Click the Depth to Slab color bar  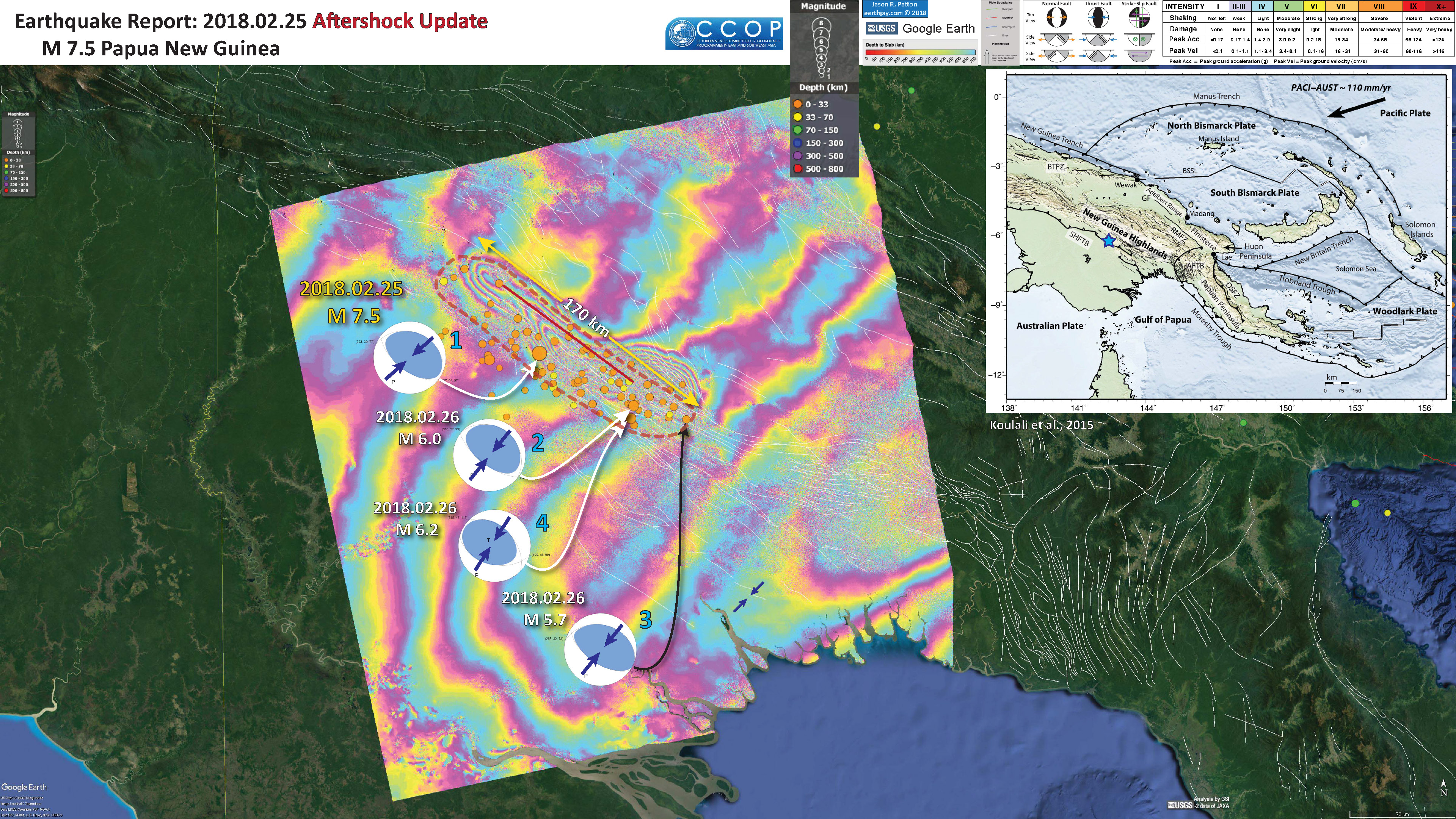tap(920, 53)
